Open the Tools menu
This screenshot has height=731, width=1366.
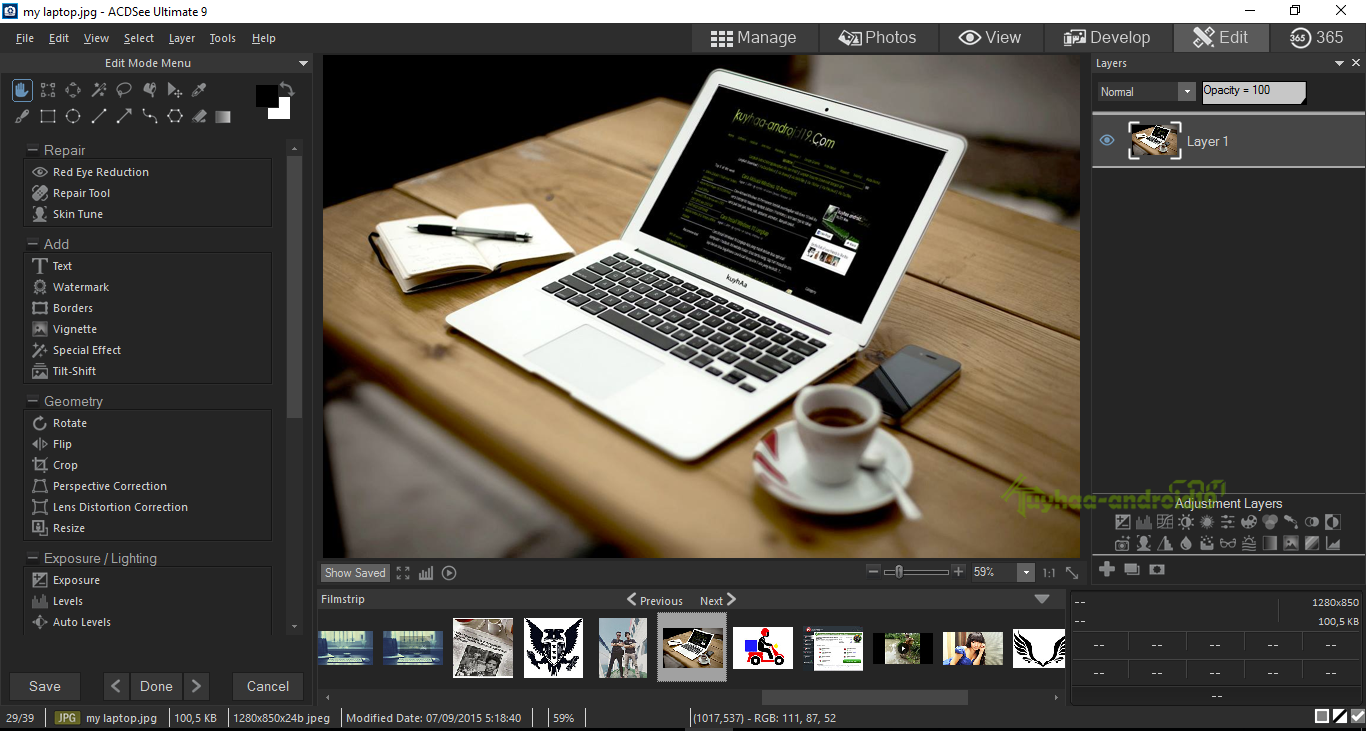(223, 38)
